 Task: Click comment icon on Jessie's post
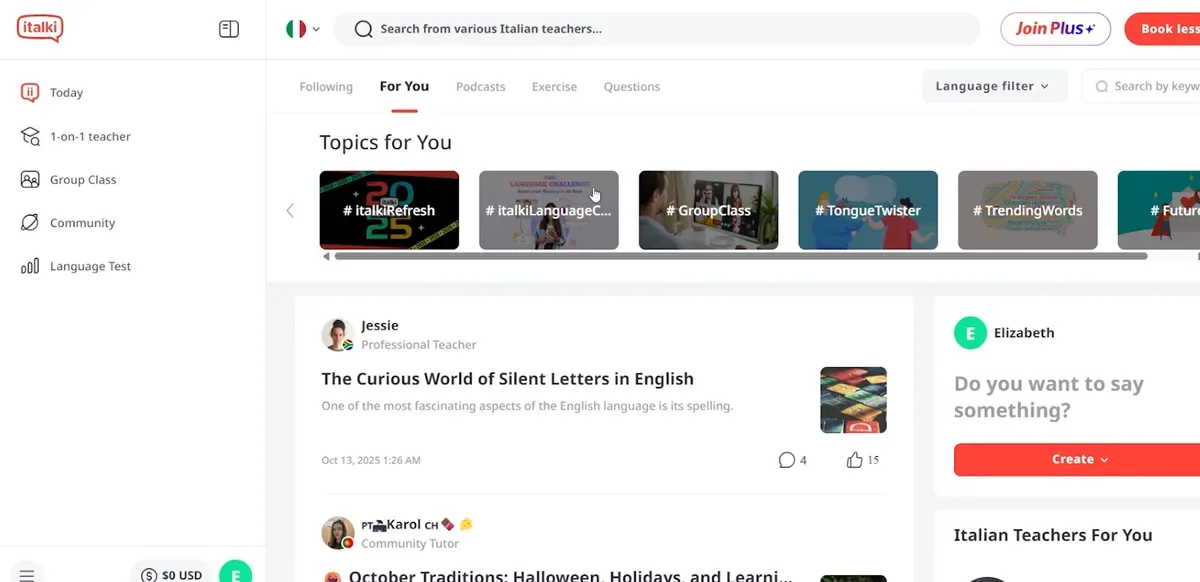[787, 460]
